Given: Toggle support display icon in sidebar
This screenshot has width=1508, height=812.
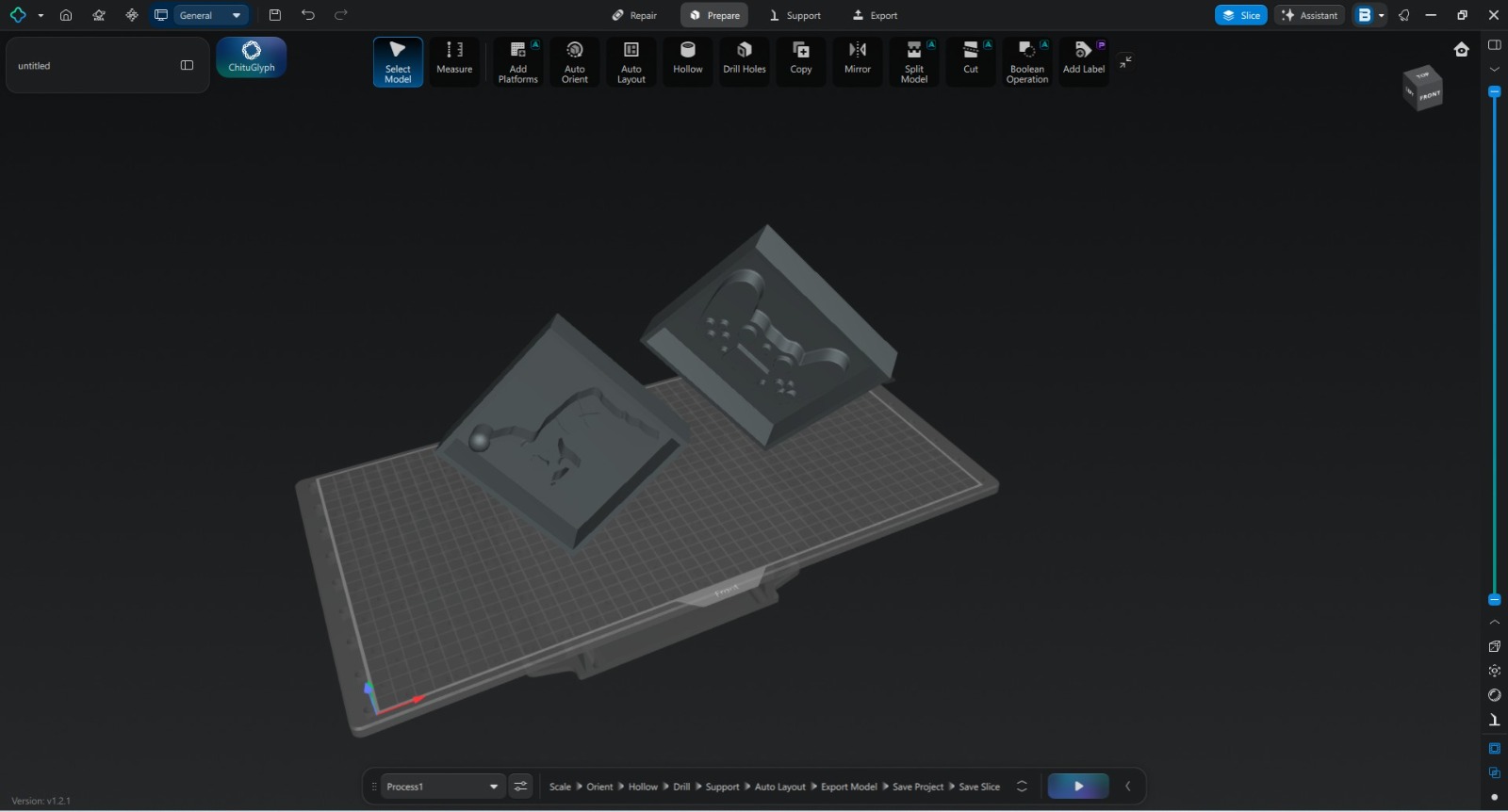Looking at the screenshot, I should click(x=1495, y=720).
